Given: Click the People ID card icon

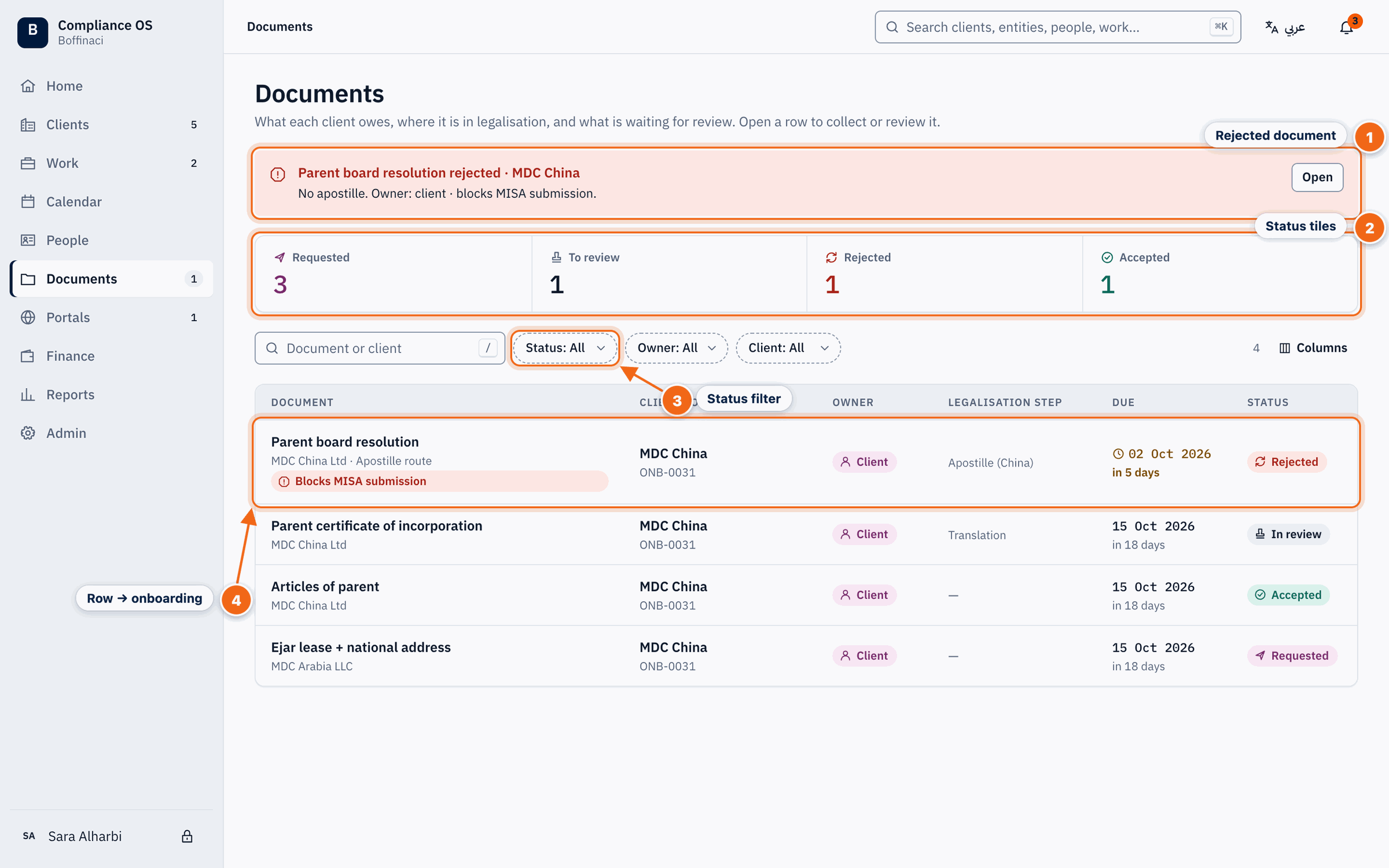Looking at the screenshot, I should (28, 240).
